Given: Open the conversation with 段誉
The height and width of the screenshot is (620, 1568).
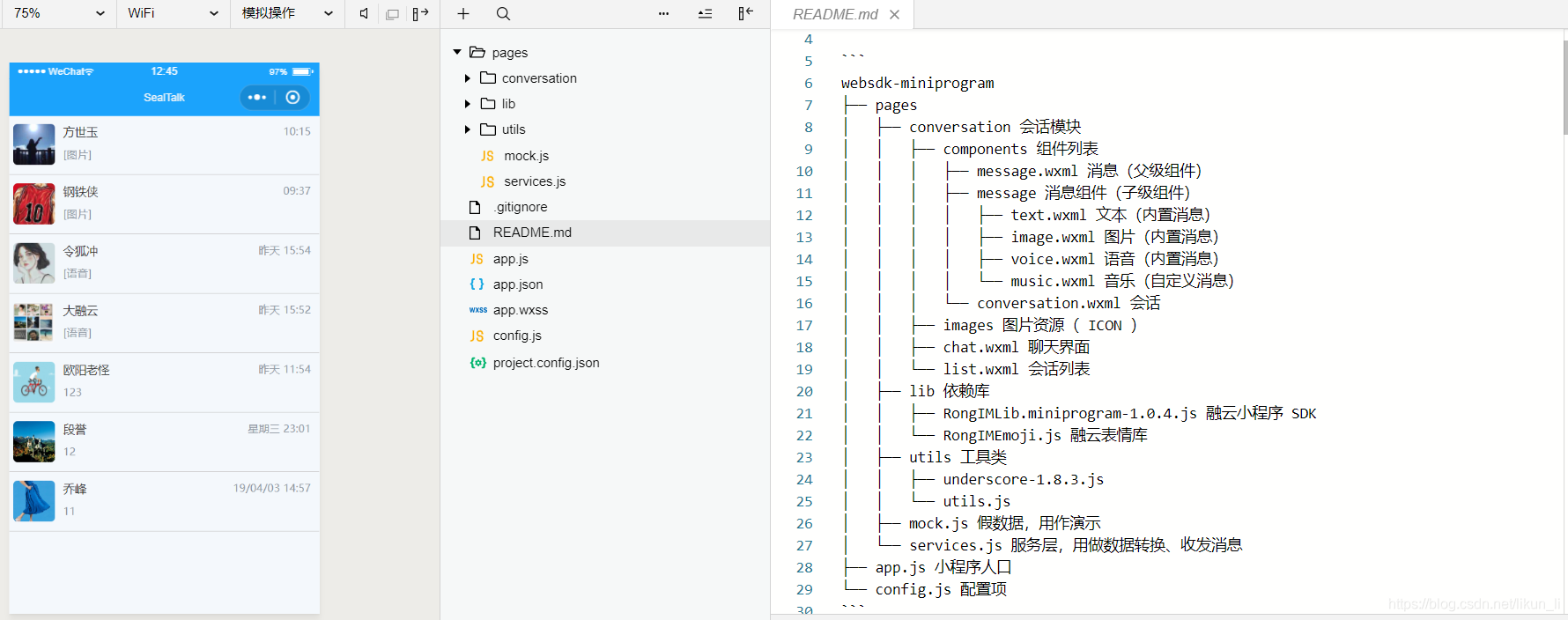Looking at the screenshot, I should tap(165, 442).
